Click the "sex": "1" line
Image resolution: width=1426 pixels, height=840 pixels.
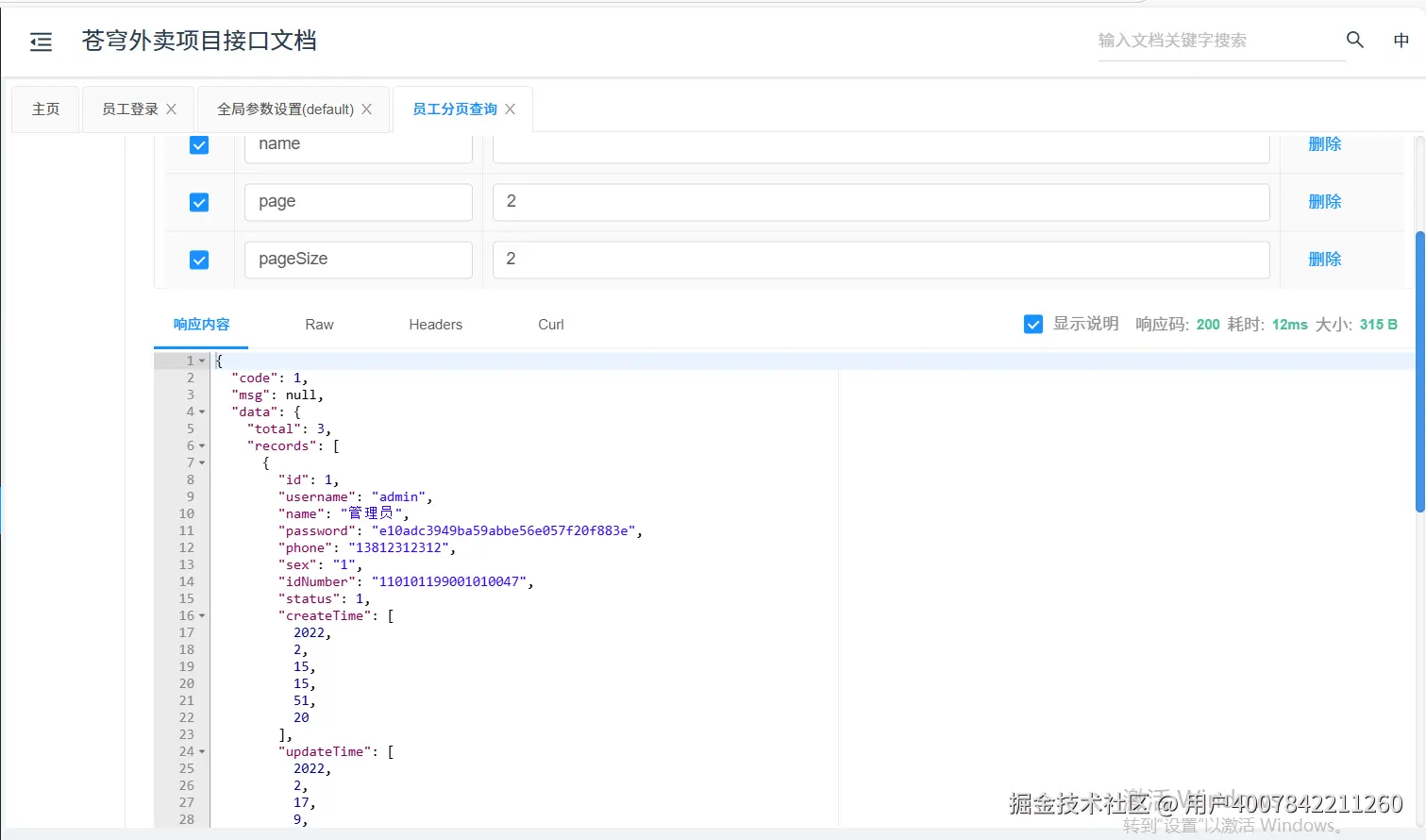coord(321,564)
